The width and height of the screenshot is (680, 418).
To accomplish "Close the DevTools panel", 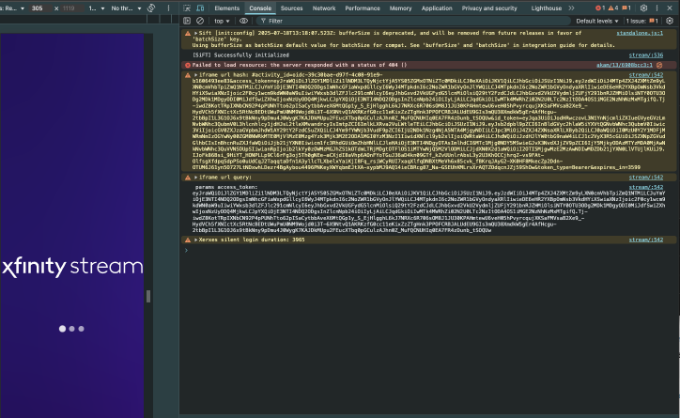I will pyautogui.click(x=669, y=8).
